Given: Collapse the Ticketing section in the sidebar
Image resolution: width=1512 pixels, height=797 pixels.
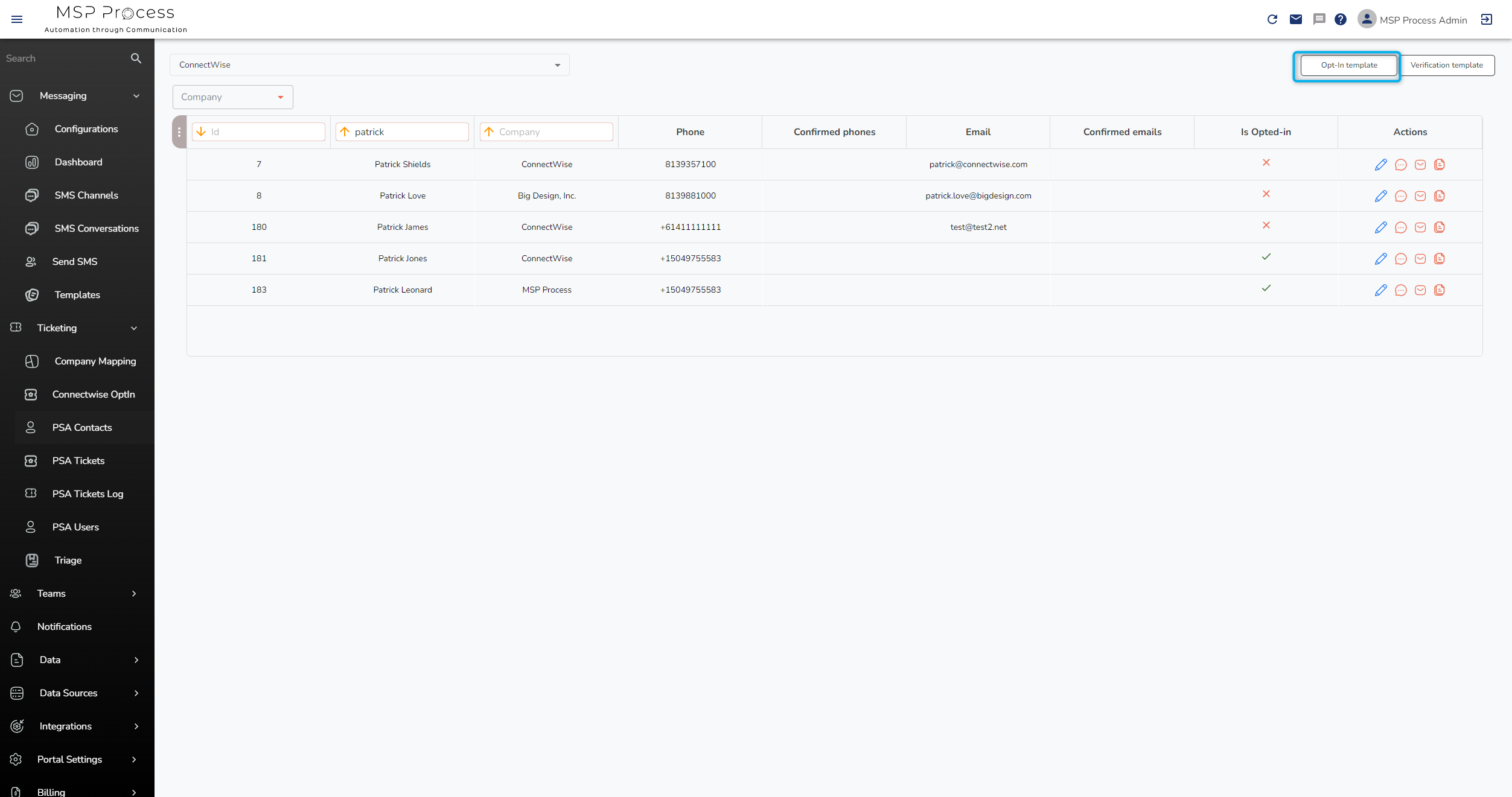Looking at the screenshot, I should tap(134, 328).
